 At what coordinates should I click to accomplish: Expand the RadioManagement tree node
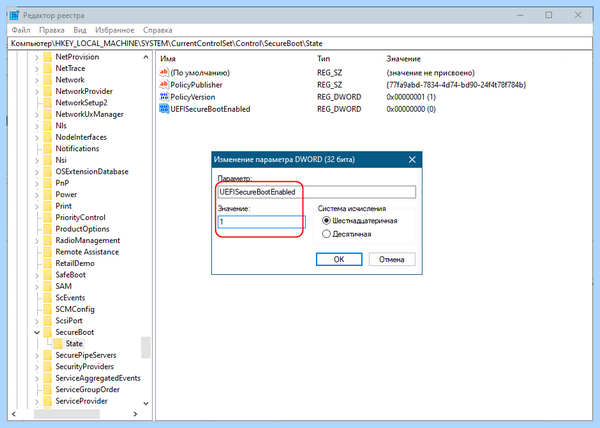click(37, 241)
